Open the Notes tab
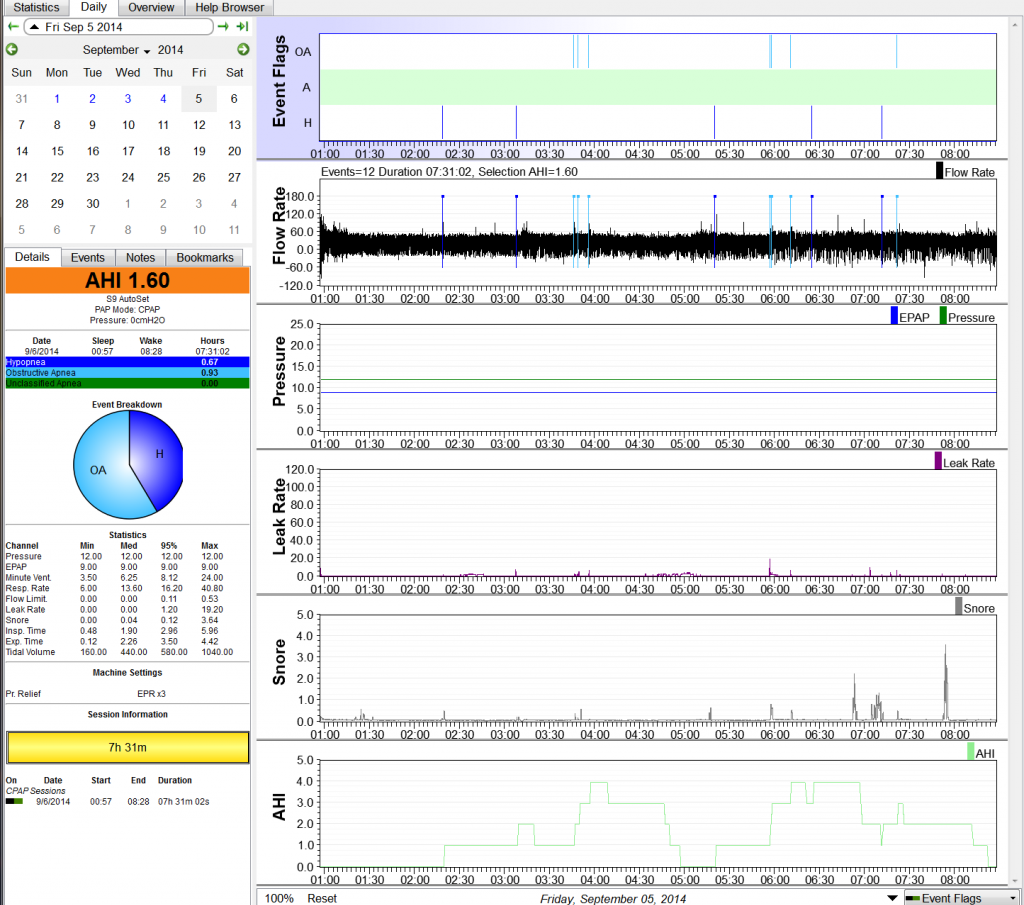This screenshot has height=905, width=1024. point(140,257)
